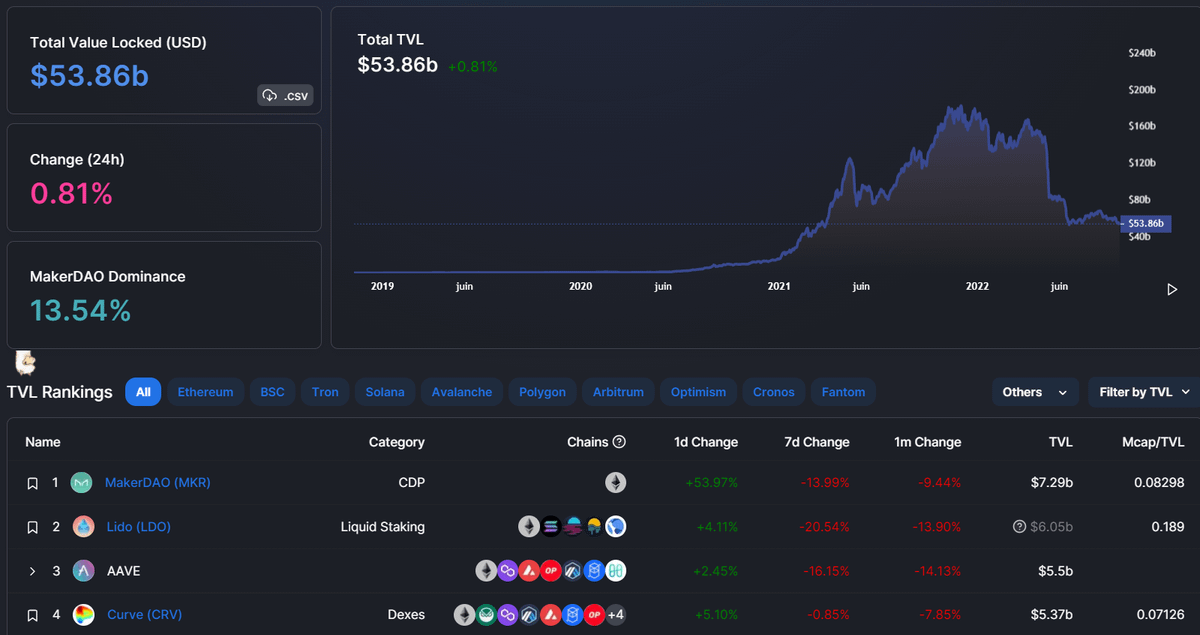
Task: Click the MakerDAO logo icon
Action: point(81,483)
